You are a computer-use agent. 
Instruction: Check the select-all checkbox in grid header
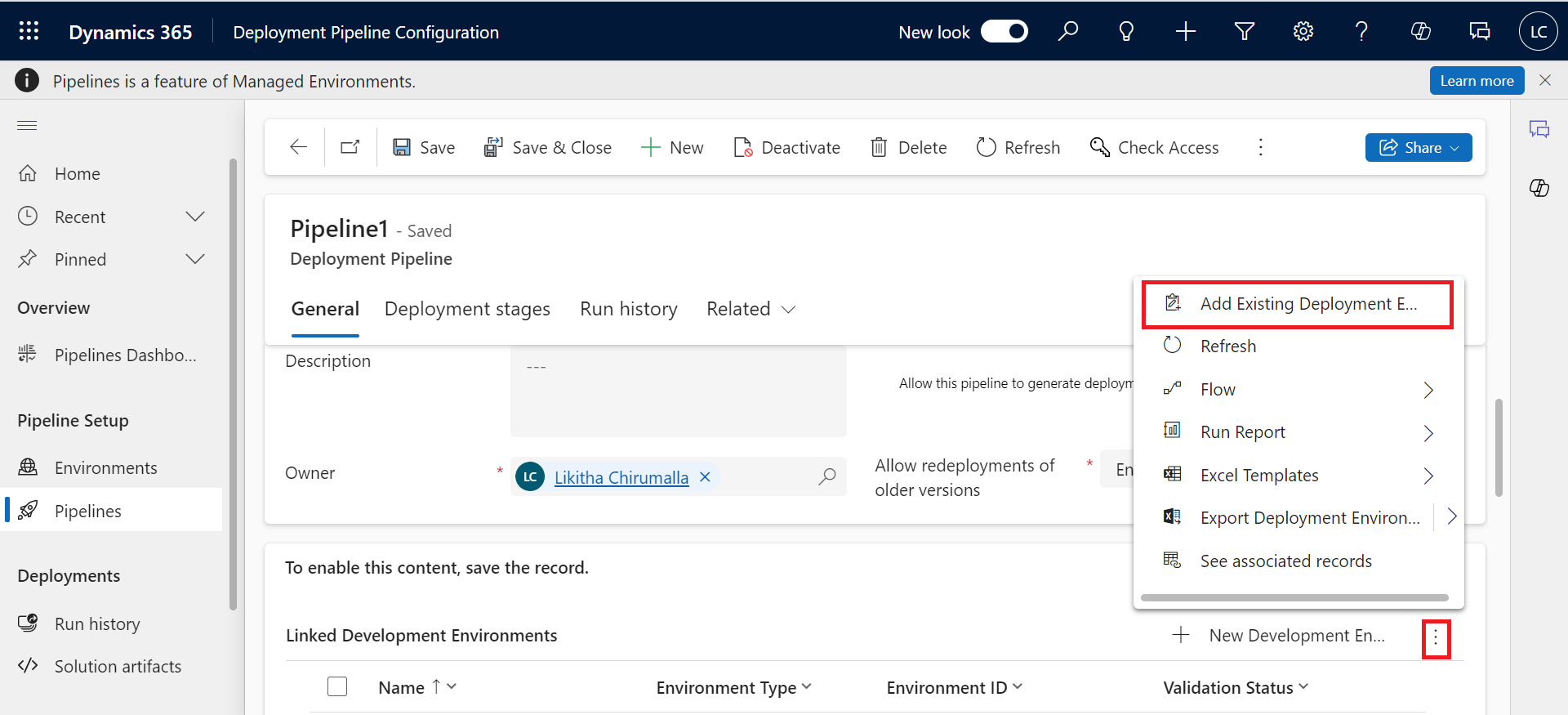[x=337, y=686]
